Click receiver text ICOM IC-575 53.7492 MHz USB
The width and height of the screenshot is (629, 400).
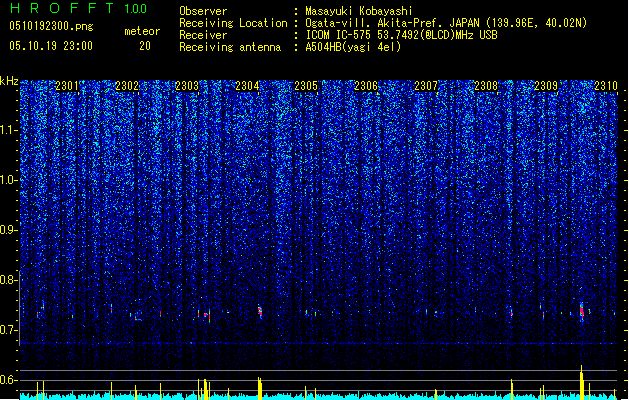coord(402,35)
